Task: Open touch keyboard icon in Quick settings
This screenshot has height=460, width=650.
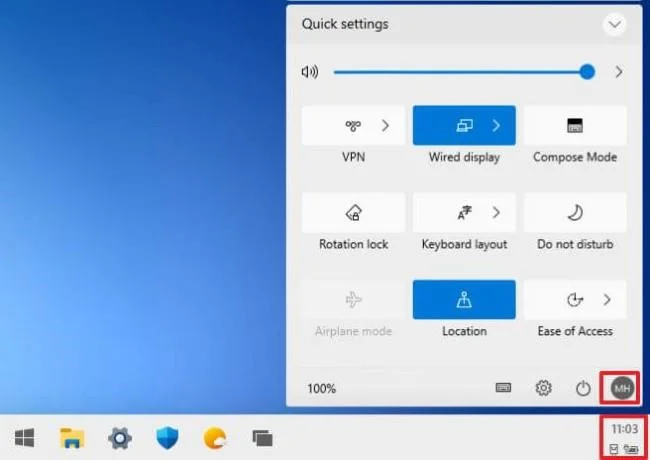Action: (x=504, y=388)
